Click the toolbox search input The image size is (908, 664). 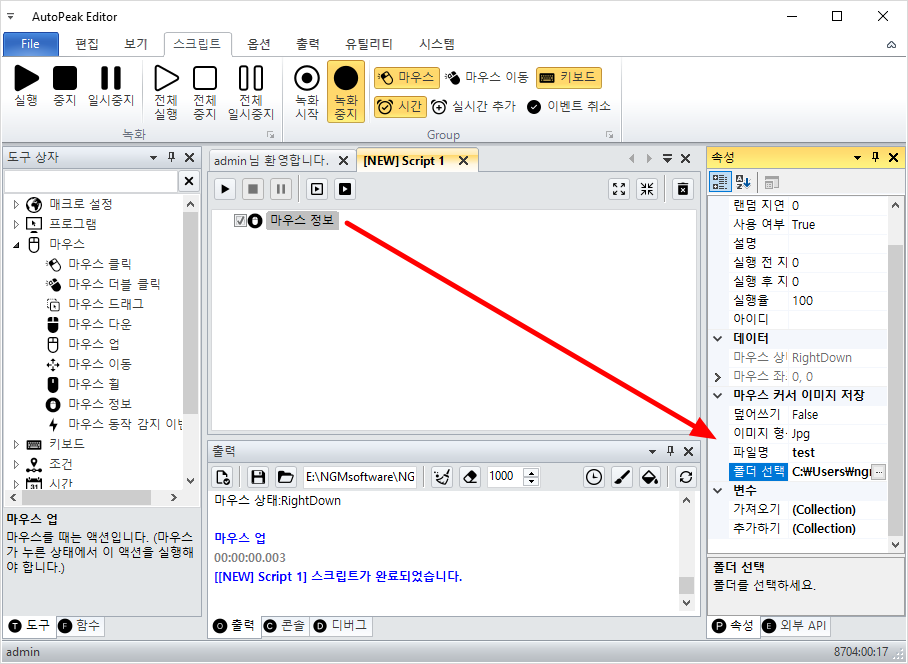[91, 181]
